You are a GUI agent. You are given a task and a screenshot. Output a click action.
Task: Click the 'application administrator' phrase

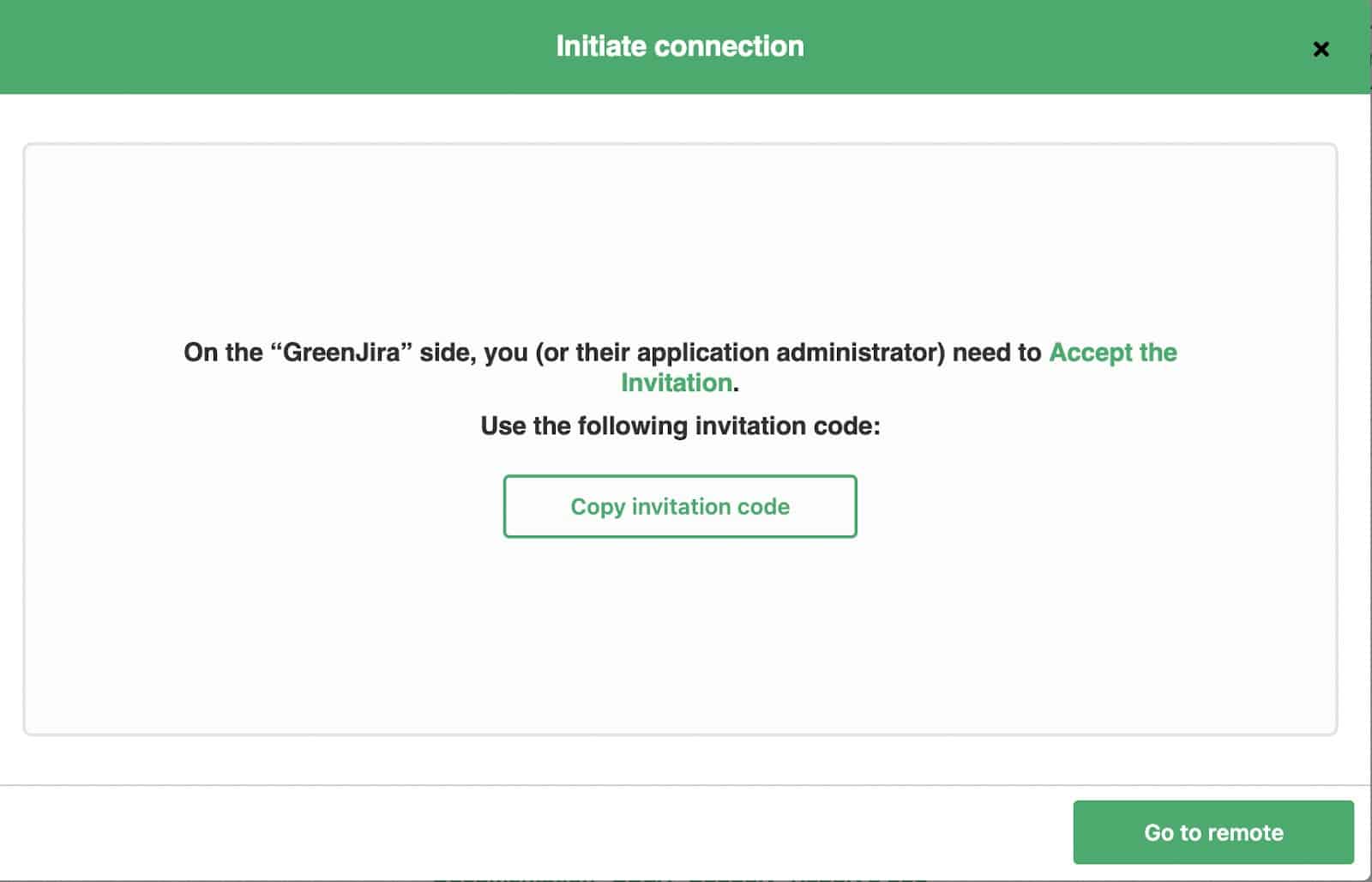point(791,353)
